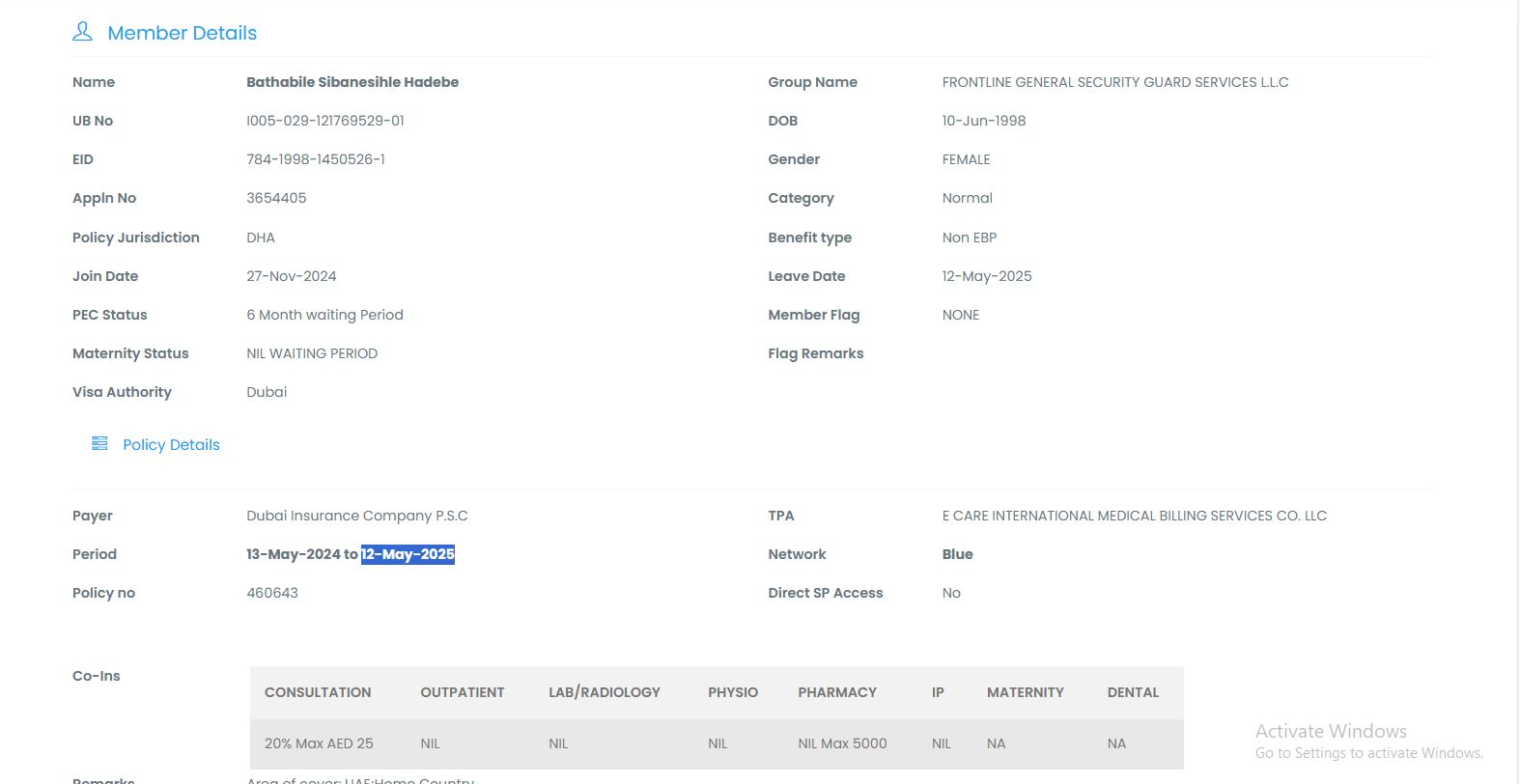Click the Network value Blue
The height and width of the screenshot is (784, 1520).
click(957, 554)
